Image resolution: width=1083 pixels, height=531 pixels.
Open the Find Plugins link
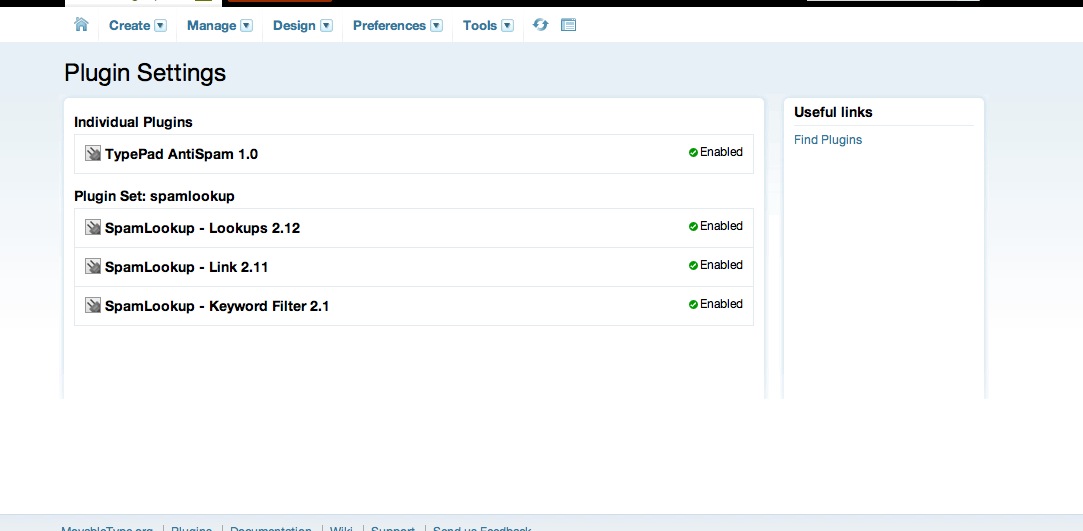(827, 139)
